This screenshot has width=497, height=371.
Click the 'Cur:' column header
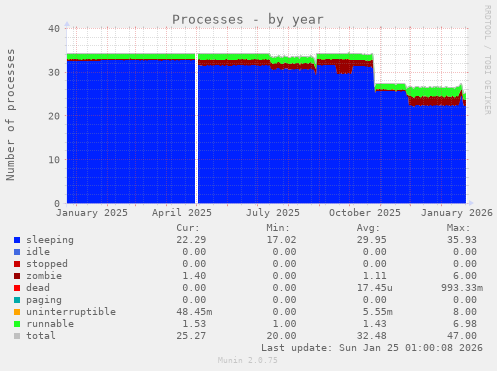188,228
